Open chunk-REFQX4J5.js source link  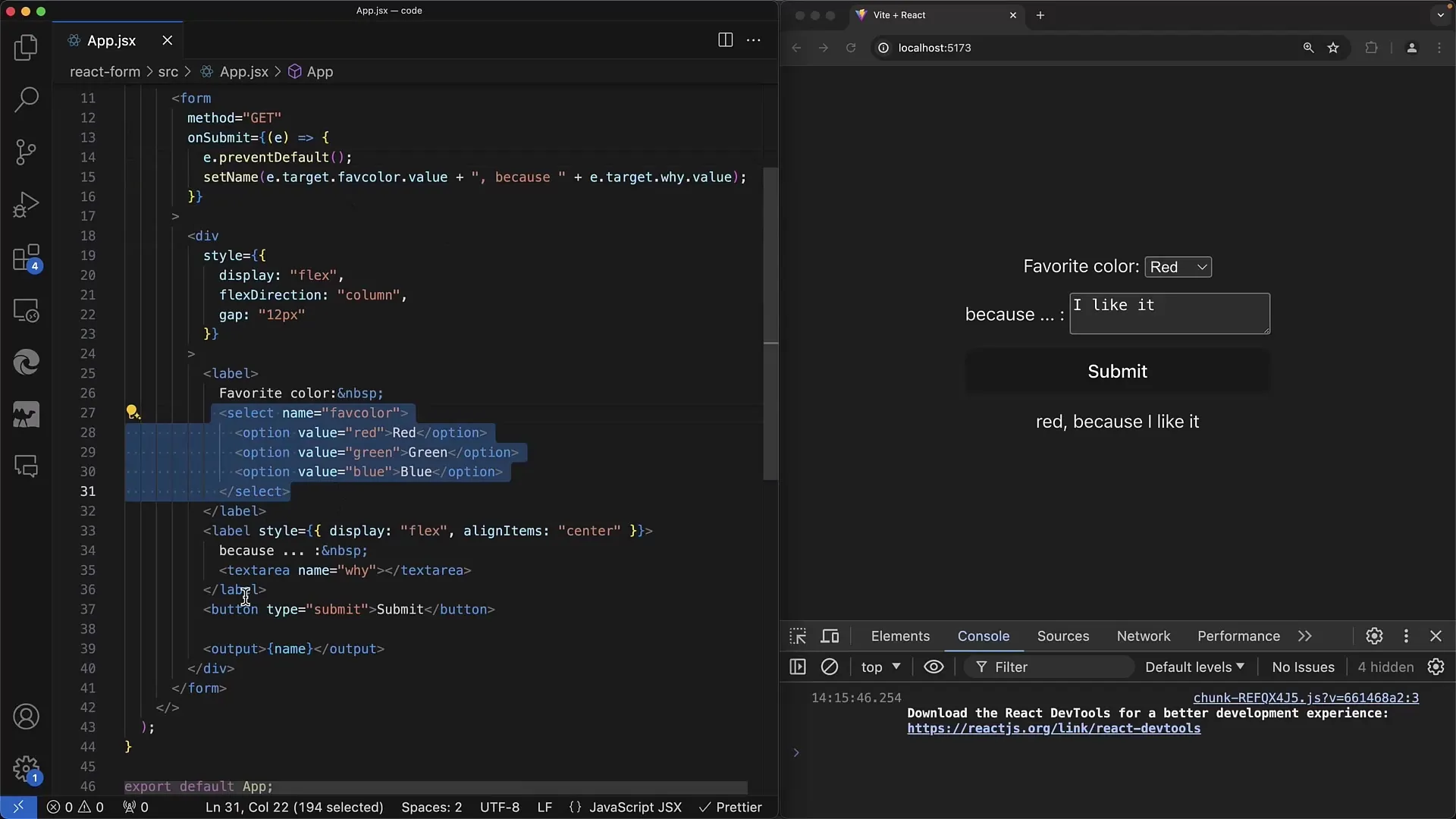pyautogui.click(x=1306, y=698)
